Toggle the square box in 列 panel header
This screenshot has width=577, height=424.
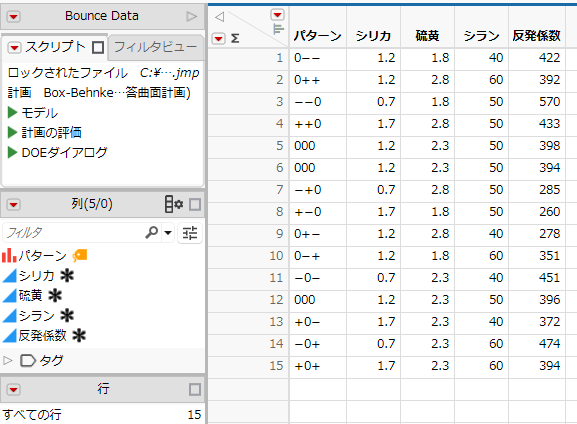pos(195,205)
